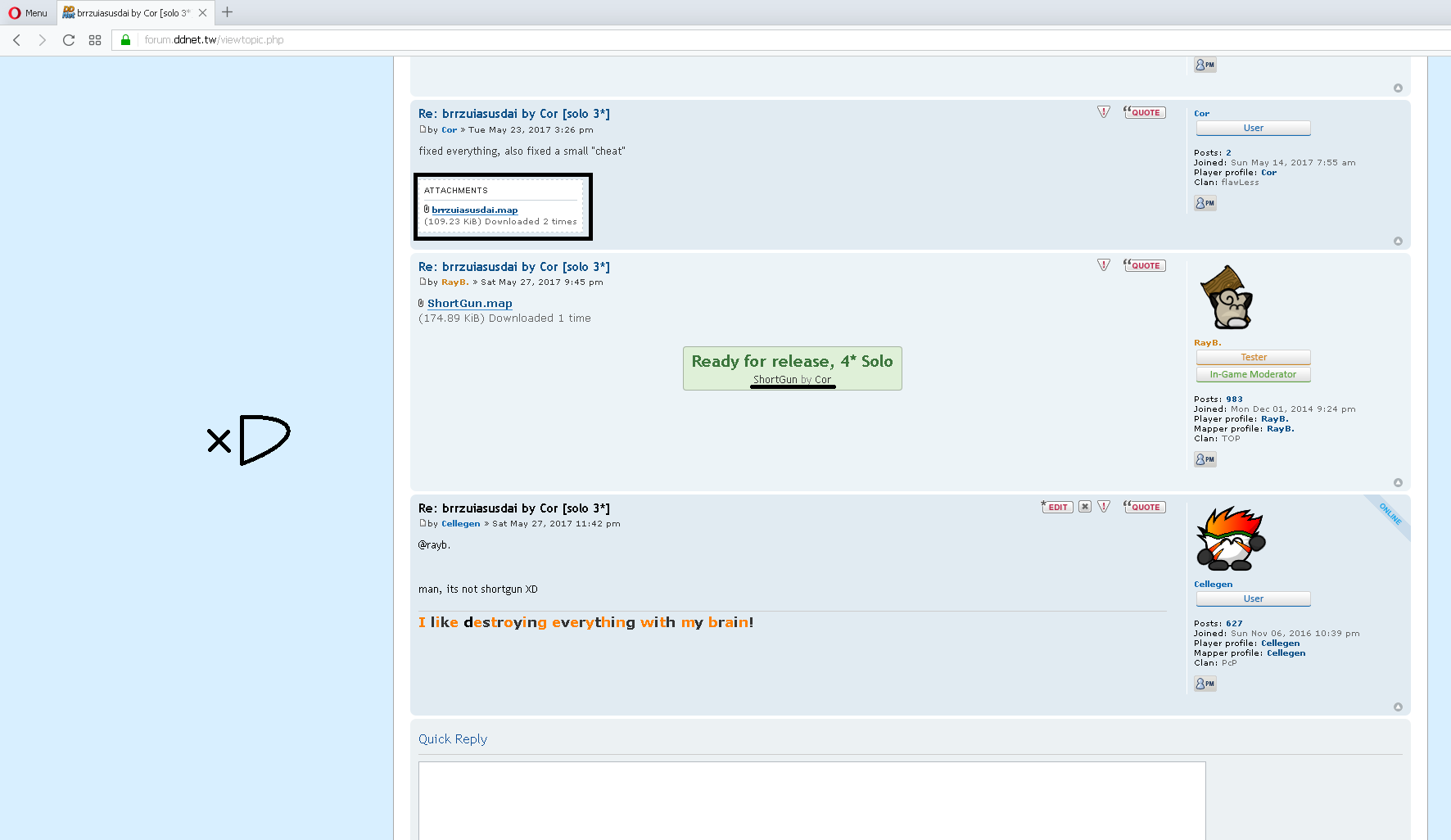Click PM icon under Cellegen's profile

click(1205, 684)
